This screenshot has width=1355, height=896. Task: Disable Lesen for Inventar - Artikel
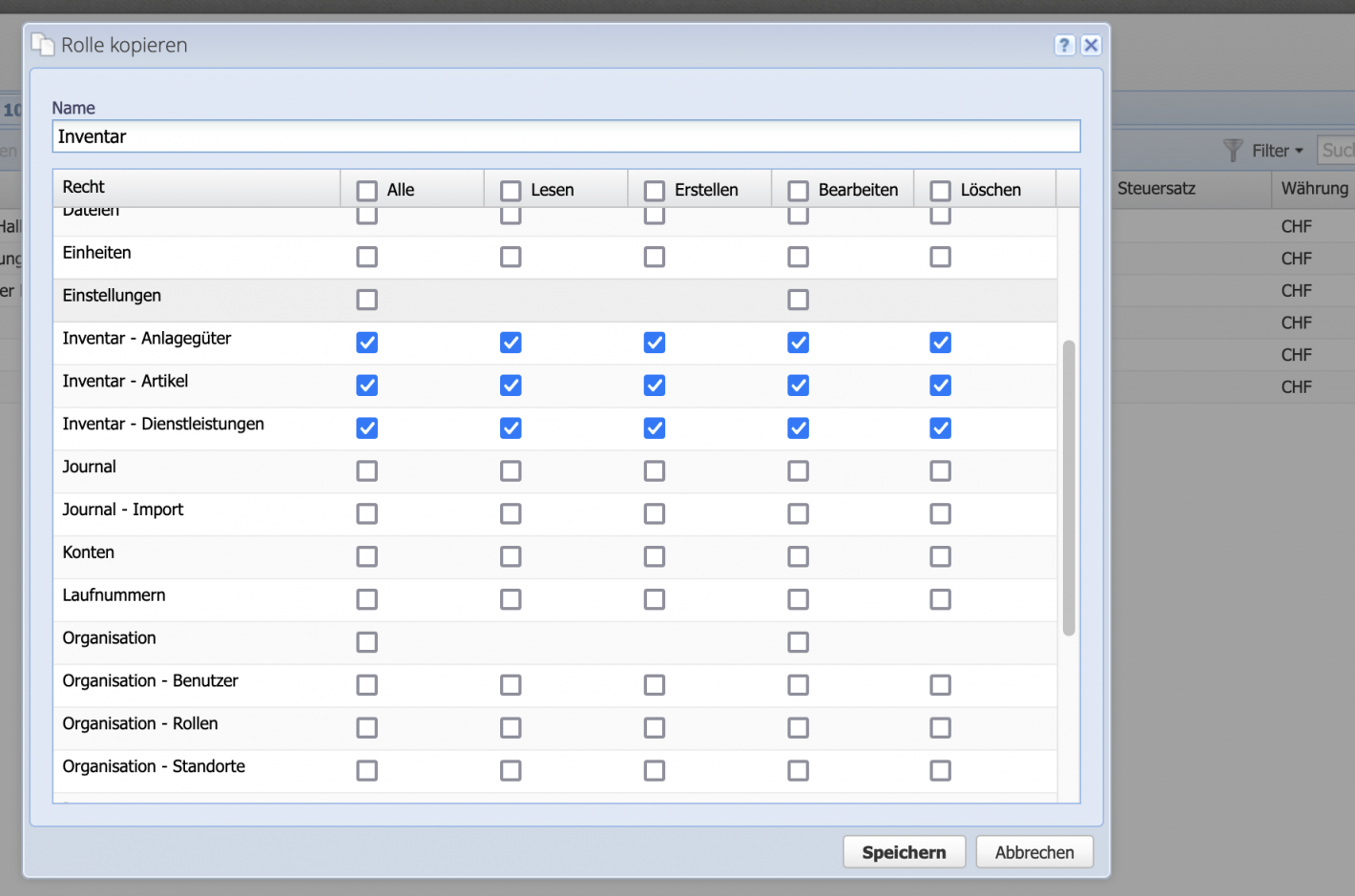tap(511, 385)
